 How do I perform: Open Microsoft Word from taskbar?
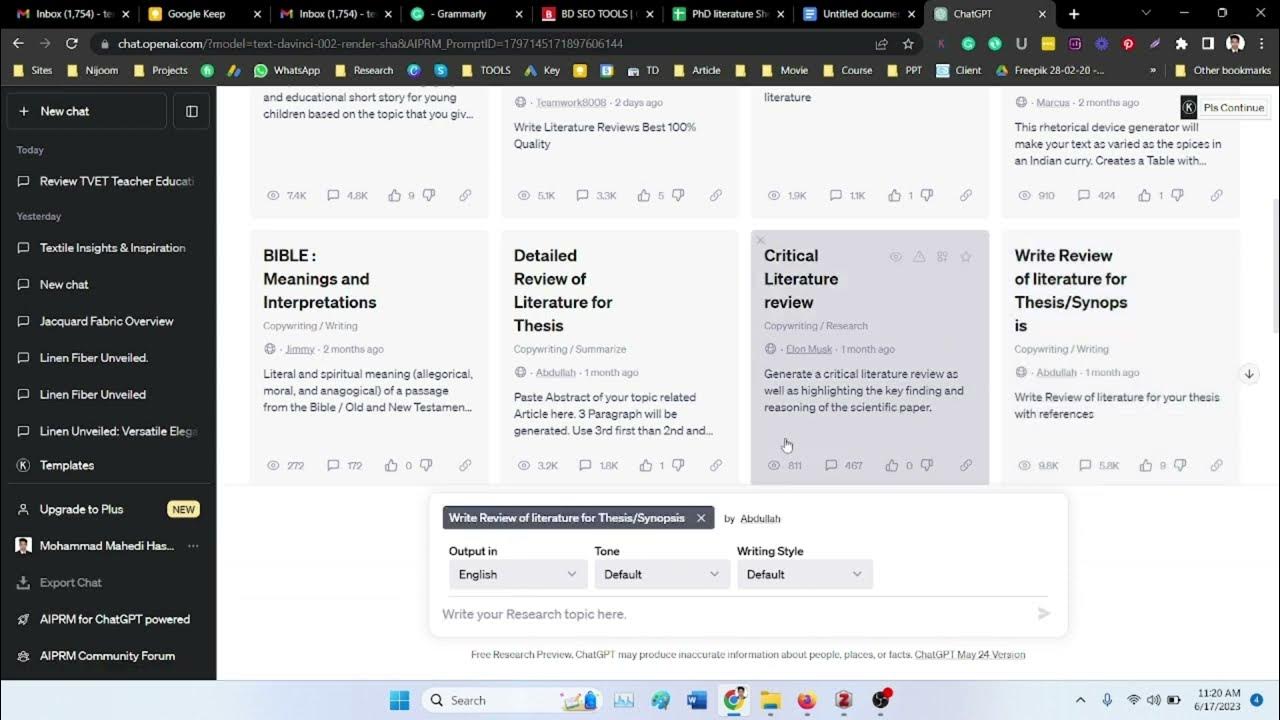point(697,700)
